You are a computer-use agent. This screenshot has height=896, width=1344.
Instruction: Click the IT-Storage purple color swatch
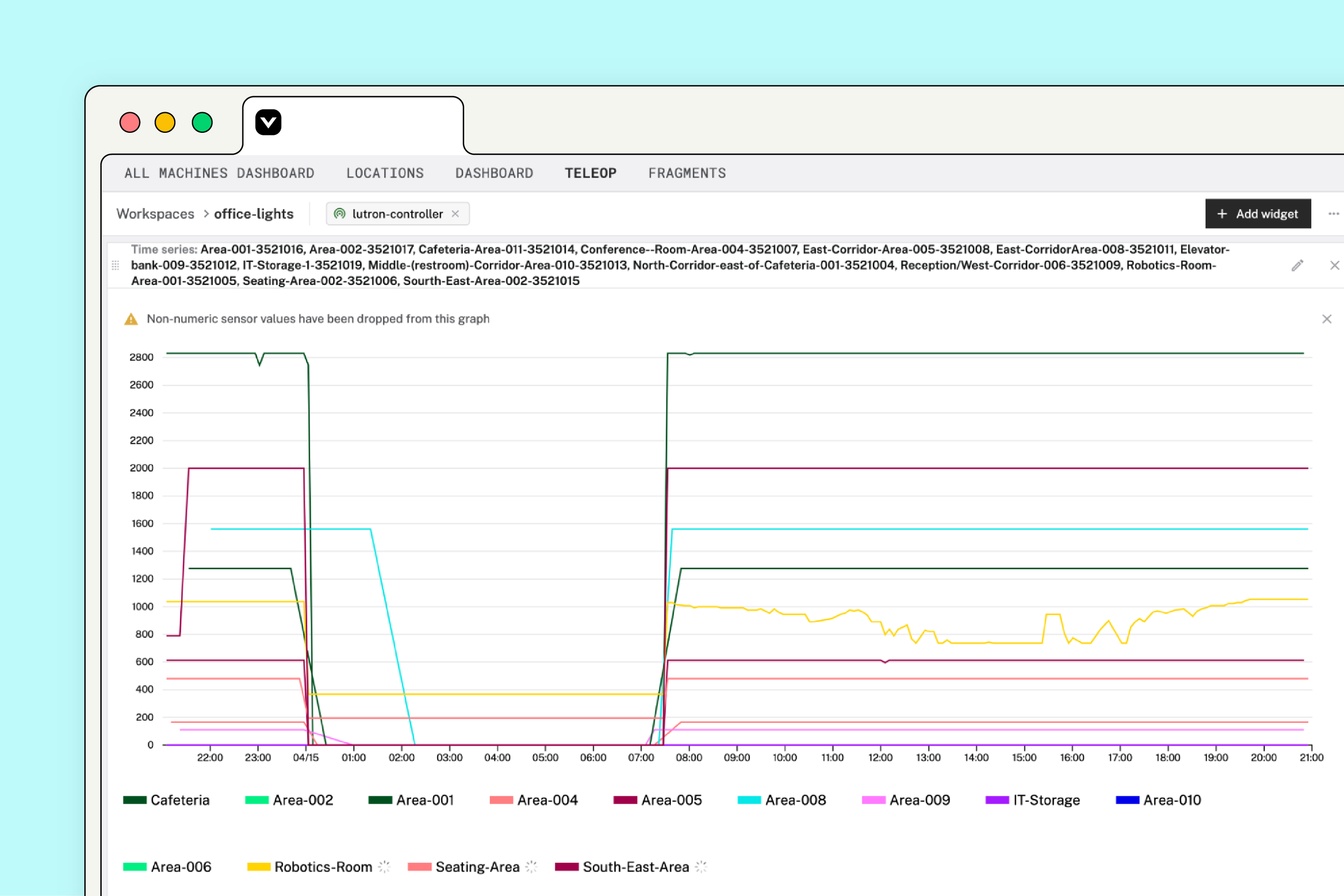coord(997,800)
